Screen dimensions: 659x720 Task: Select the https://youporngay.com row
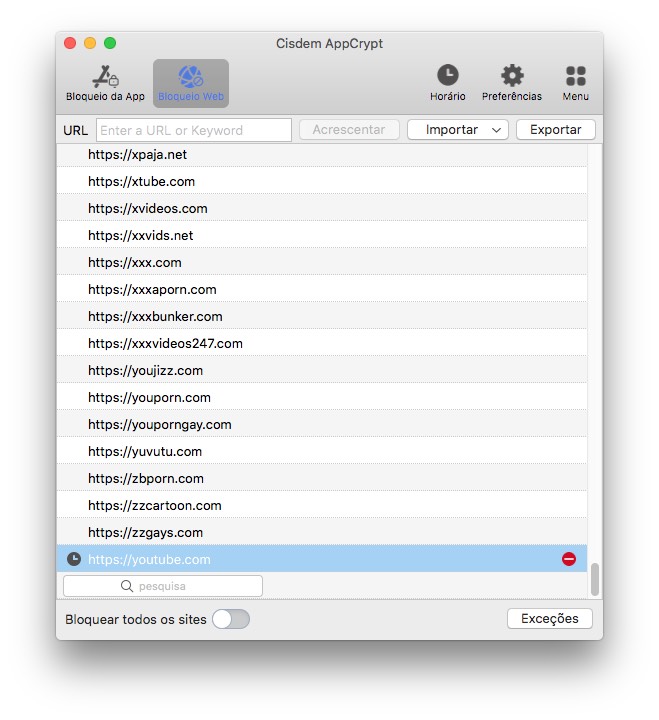(x=321, y=425)
